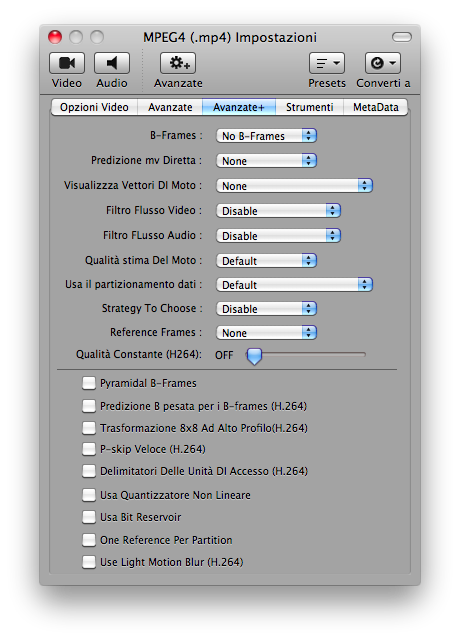
Task: Check Usa Bit Reservoir
Action: (89, 517)
